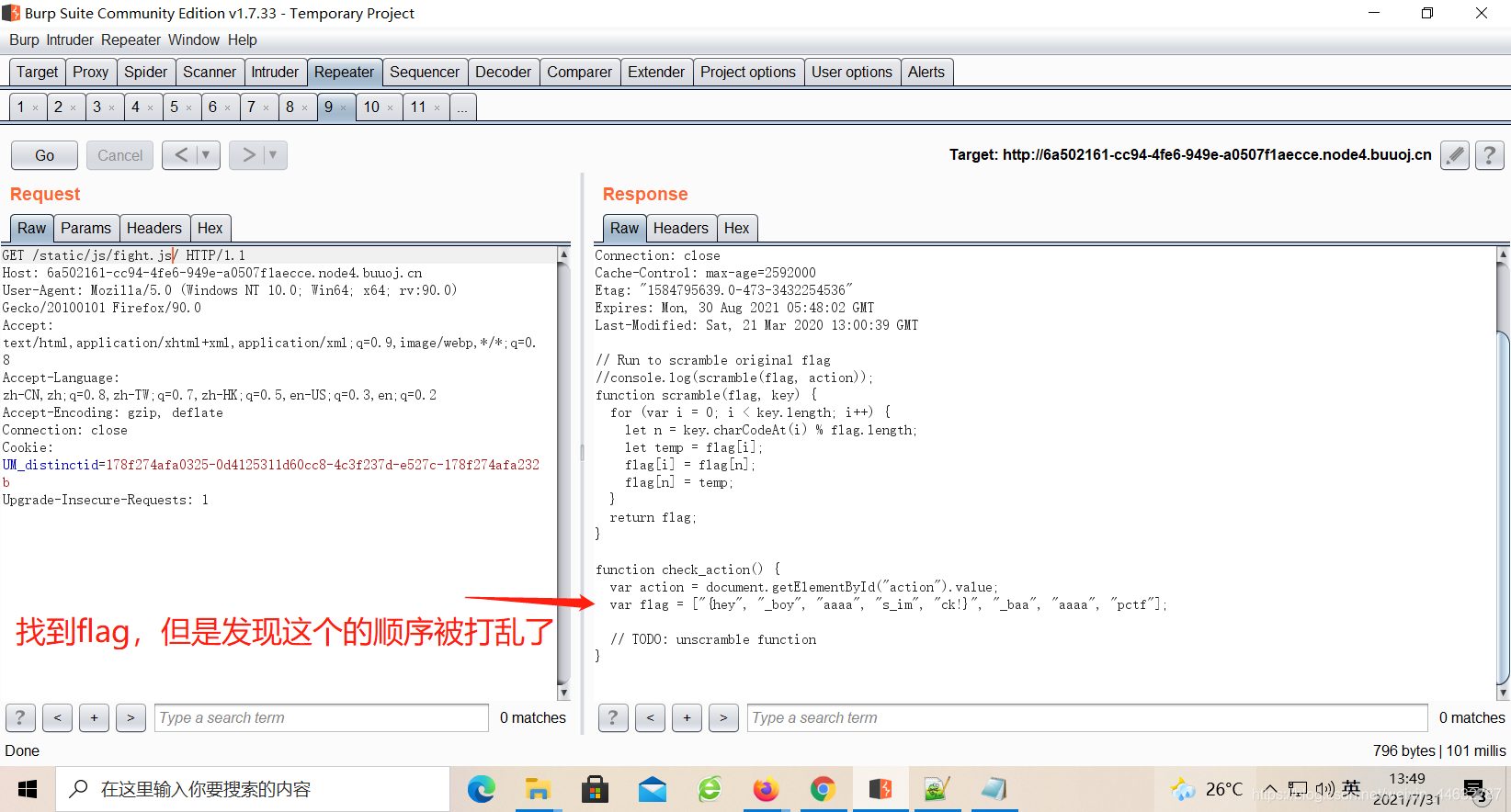This screenshot has height=812, width=1511.
Task: Go forward to next request in history
Action: pos(248,155)
